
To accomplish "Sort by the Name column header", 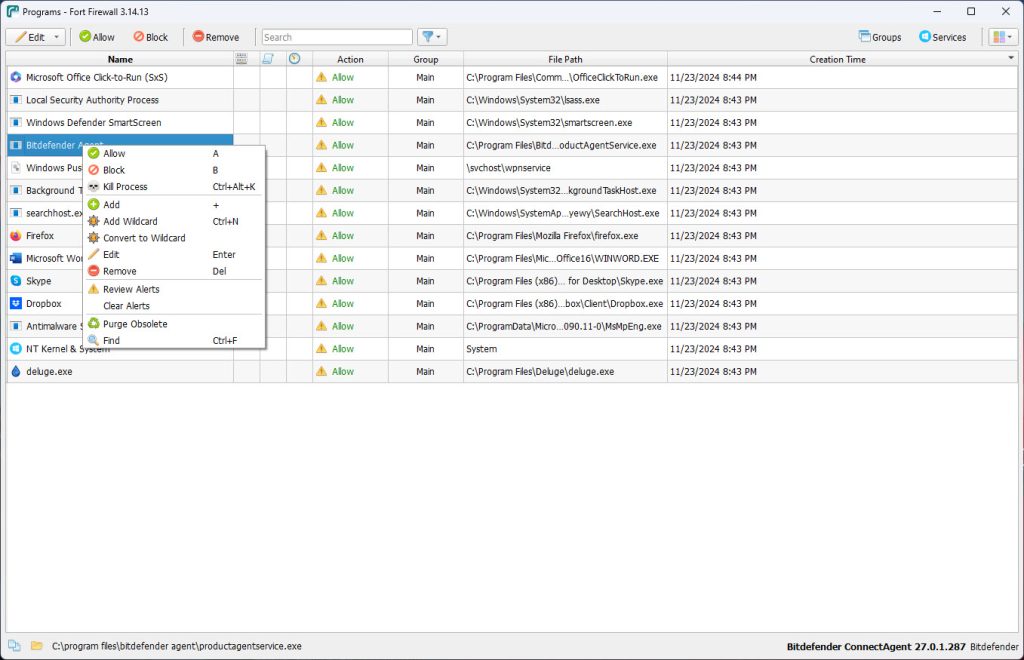I will (120, 59).
